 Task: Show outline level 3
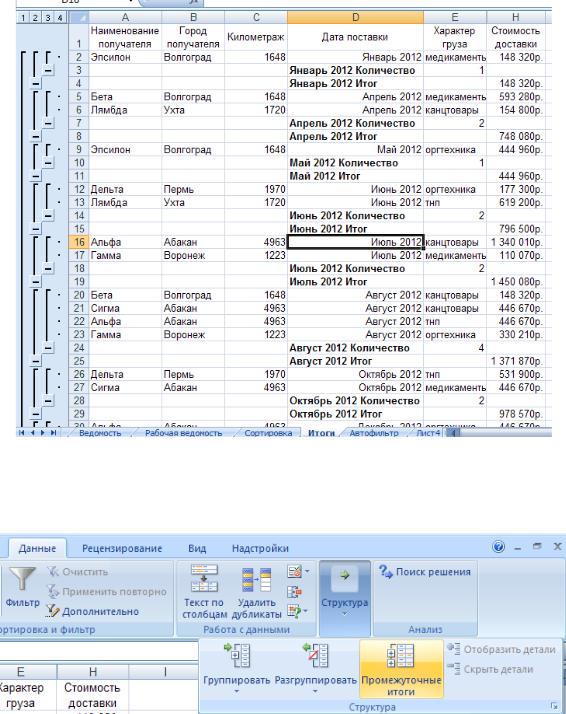[x=47, y=18]
